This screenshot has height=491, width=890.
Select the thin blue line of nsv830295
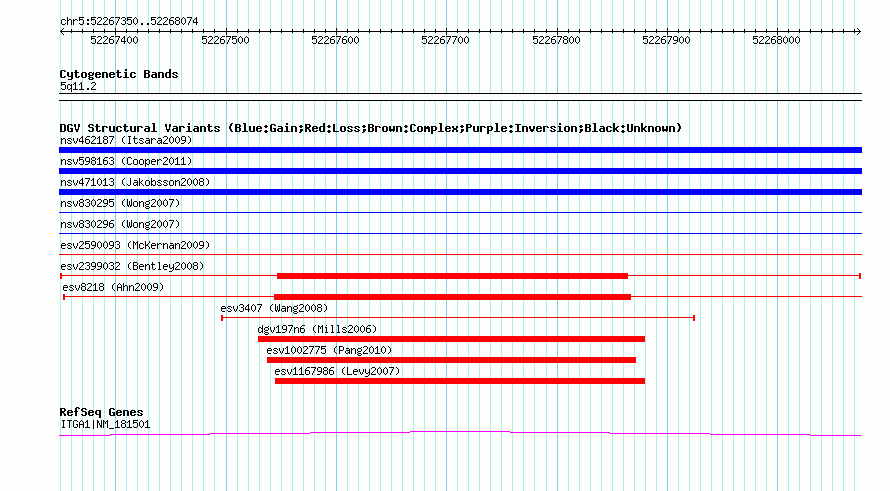point(460,213)
